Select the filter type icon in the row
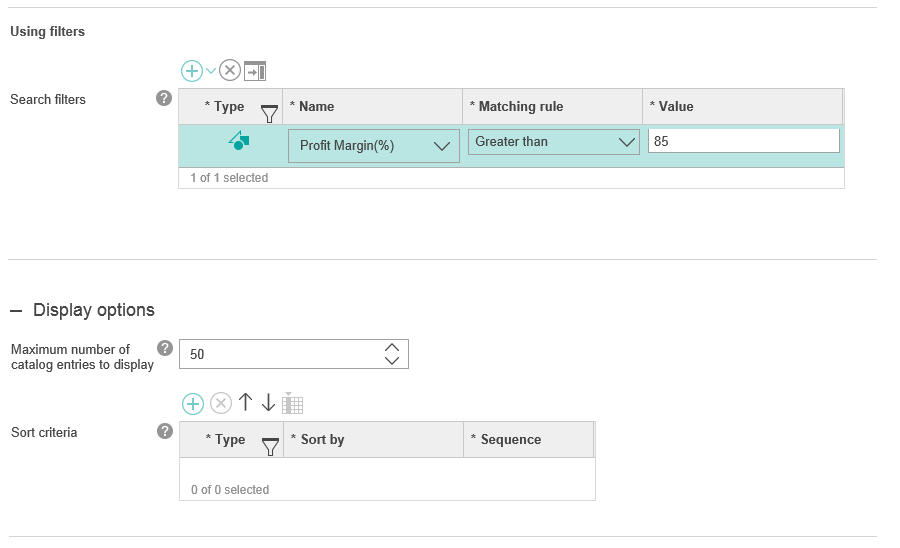Screen dimensions: 900x548 coord(239,141)
